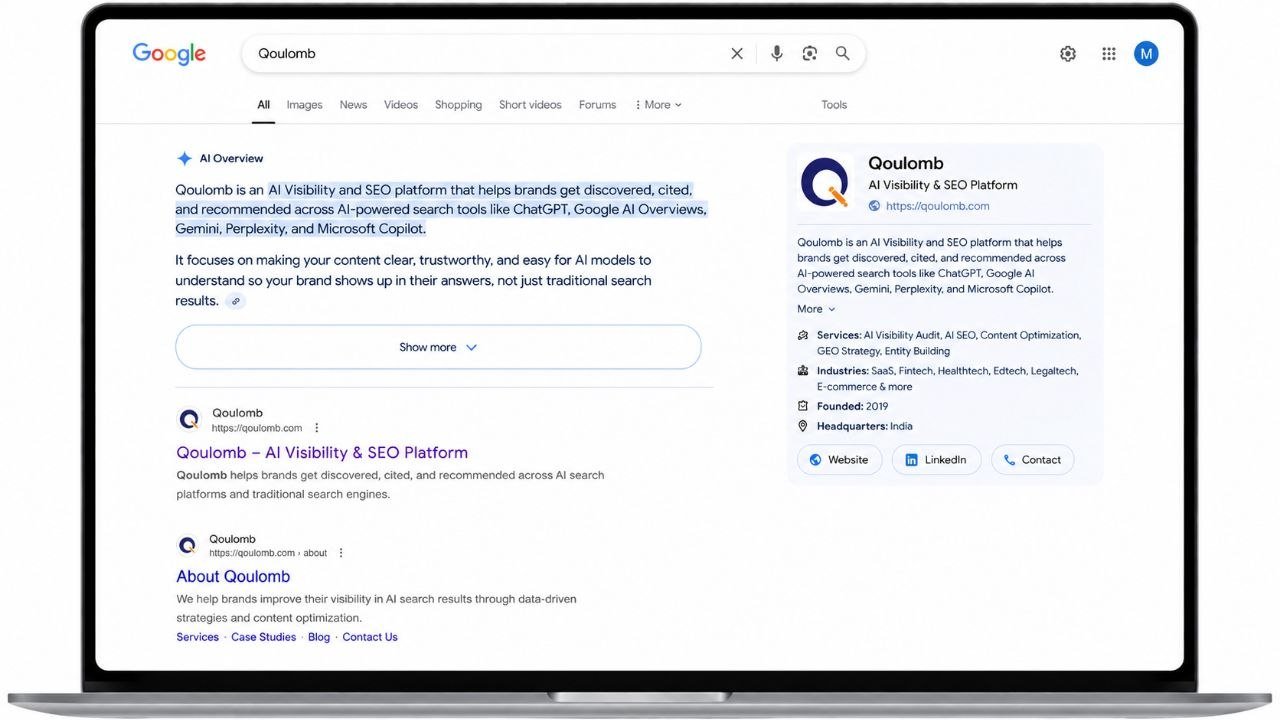Click the Website button in knowledge panel
Viewport: 1280px width, 720px height.
pos(839,460)
